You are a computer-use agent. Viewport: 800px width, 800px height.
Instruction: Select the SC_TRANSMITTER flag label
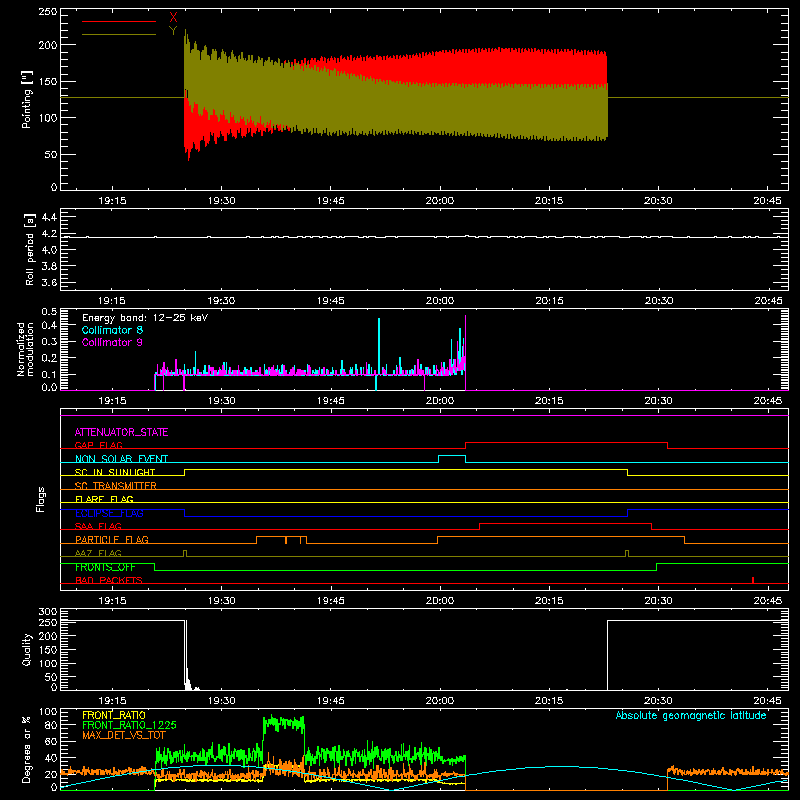click(x=116, y=485)
